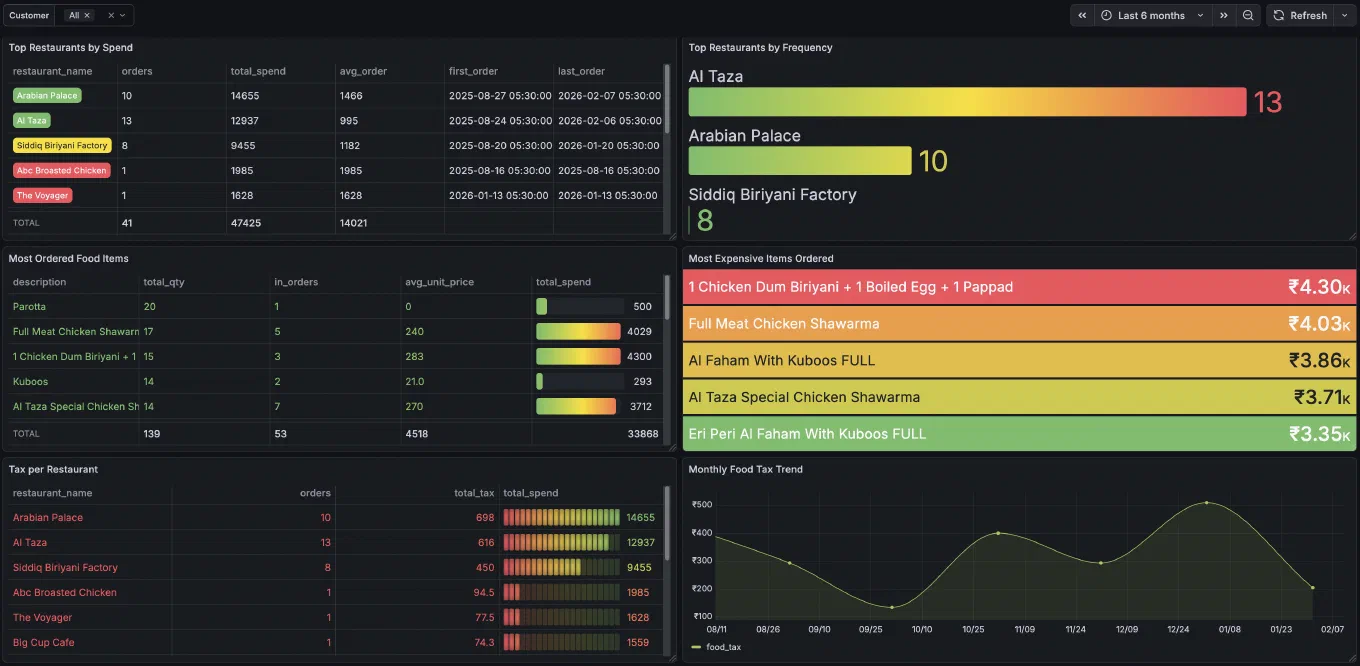Click total_spend value 47425 in TOTAL row
1360x666 pixels.
tap(245, 223)
